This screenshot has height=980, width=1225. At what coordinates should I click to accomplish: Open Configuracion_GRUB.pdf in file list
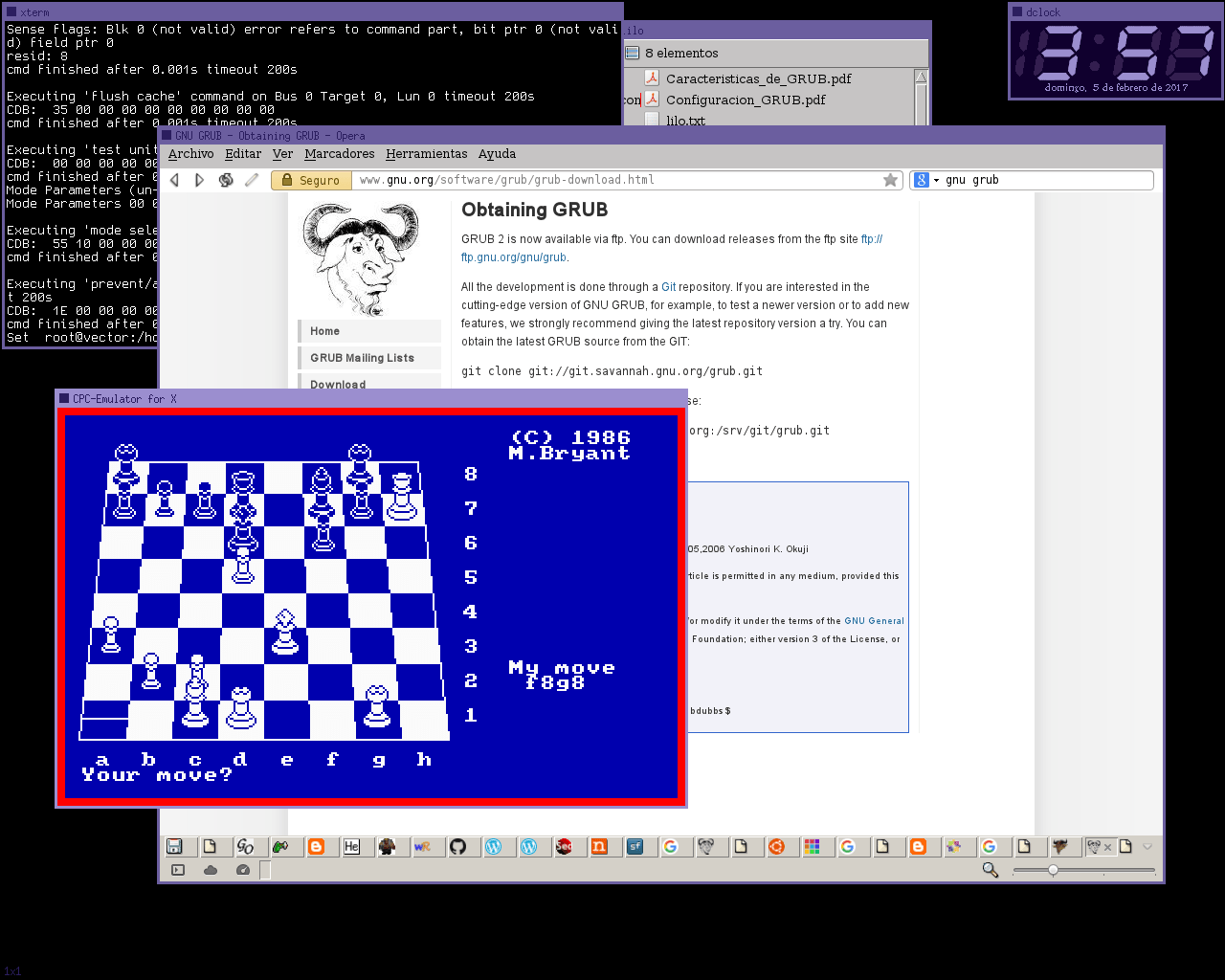click(745, 100)
